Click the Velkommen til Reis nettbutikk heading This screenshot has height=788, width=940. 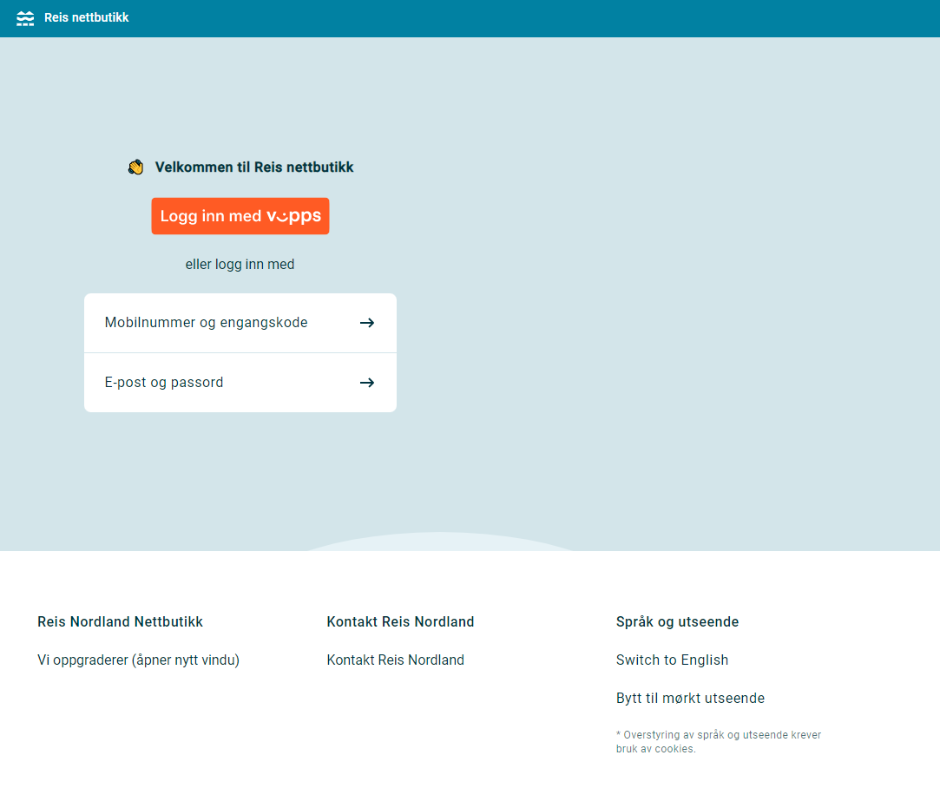tap(254, 167)
